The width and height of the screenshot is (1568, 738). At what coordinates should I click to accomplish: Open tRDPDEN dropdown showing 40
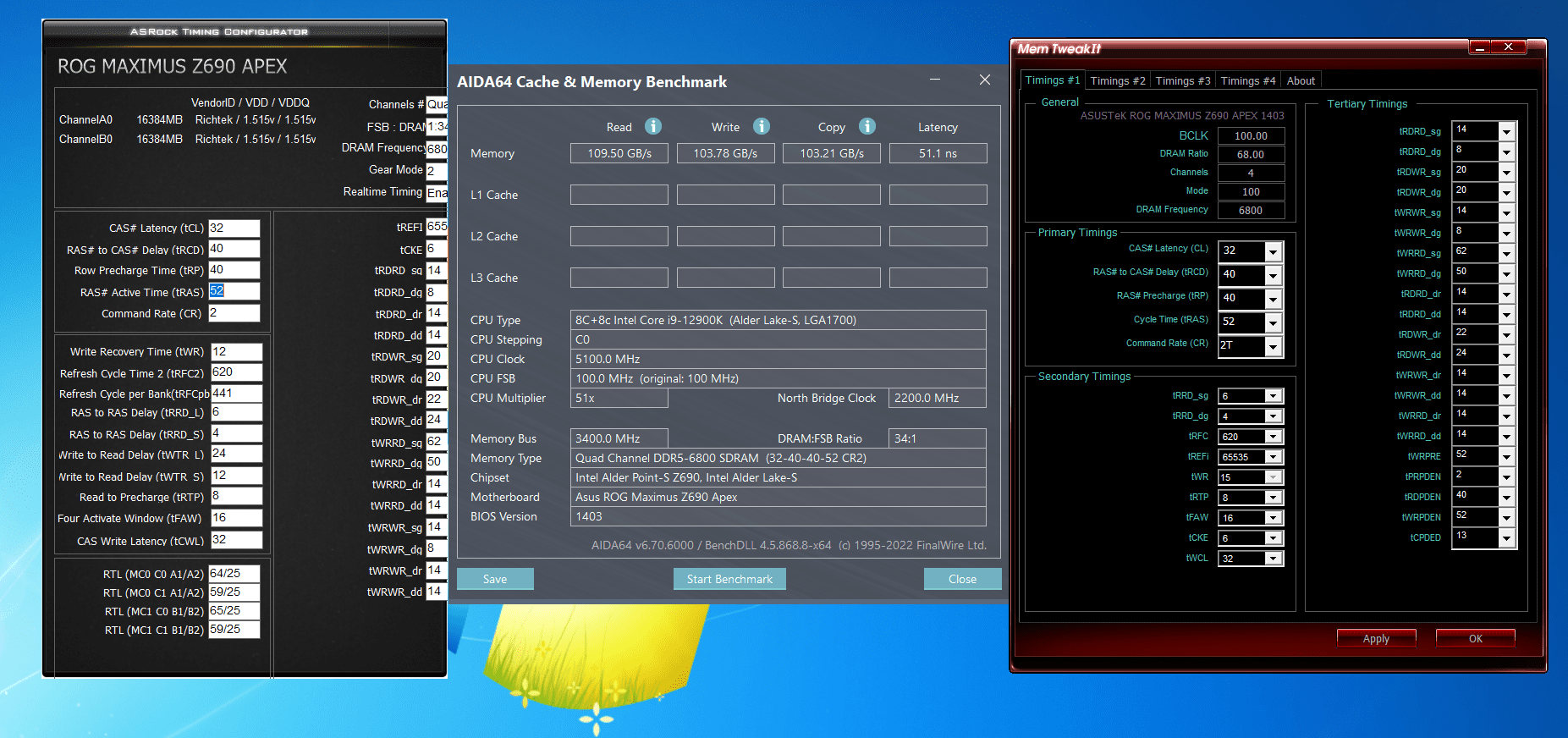tap(1506, 498)
